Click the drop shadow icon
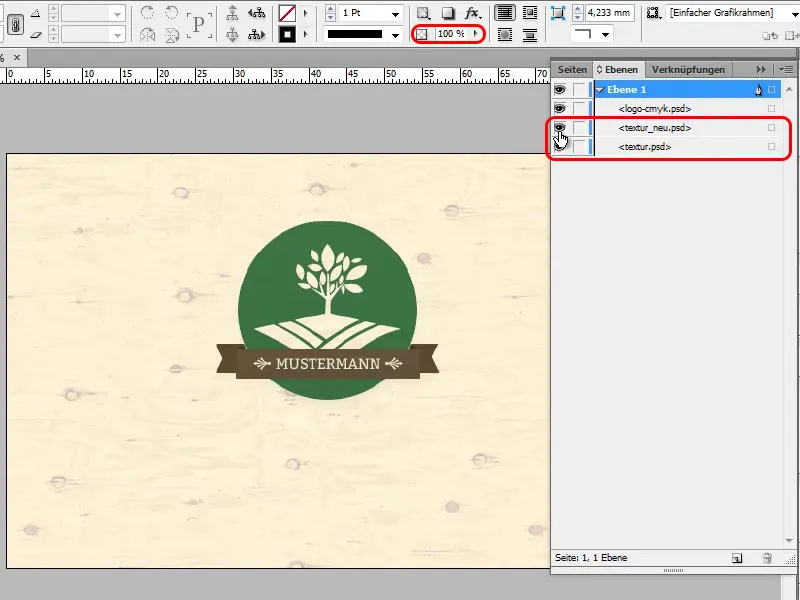The width and height of the screenshot is (800, 600). [x=448, y=13]
